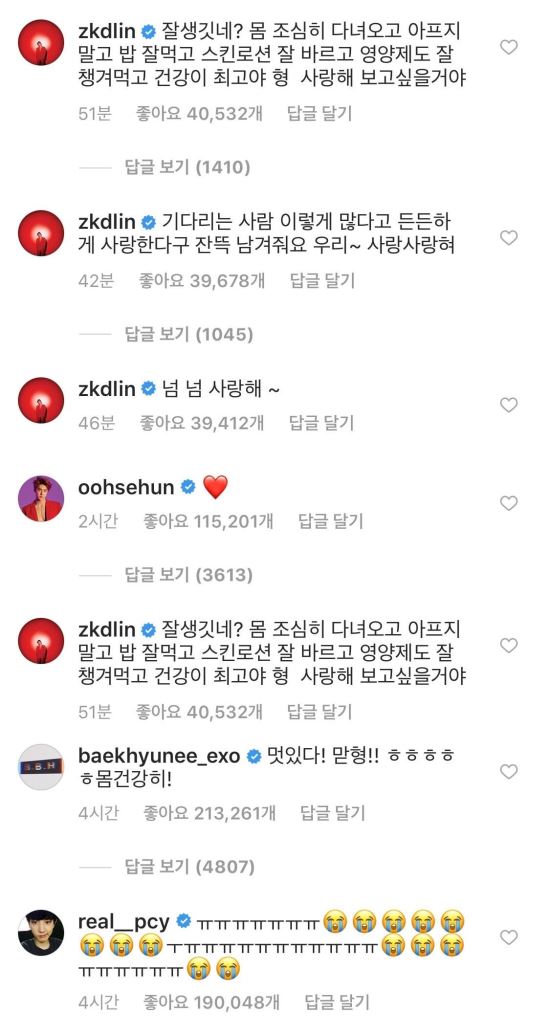Image resolution: width=550 pixels, height=1035 pixels.
Task: Open baekhyunee_exo's avatar
Action: pyautogui.click(x=41, y=766)
